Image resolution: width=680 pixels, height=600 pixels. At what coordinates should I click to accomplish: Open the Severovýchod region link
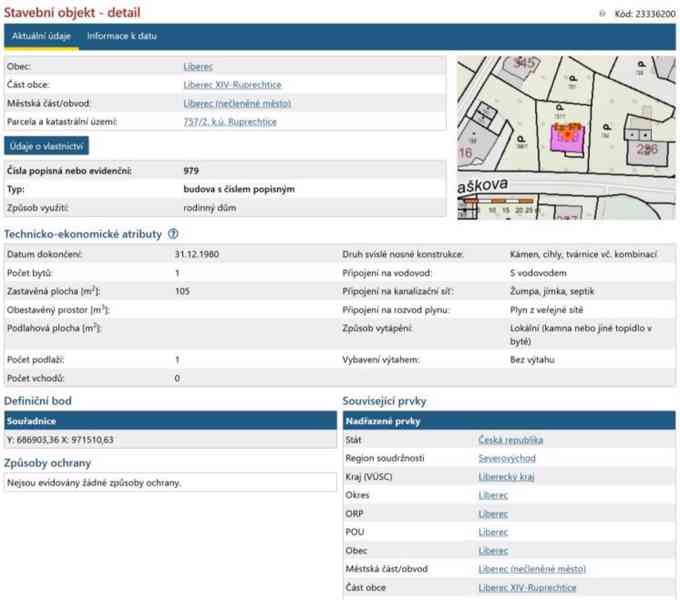(x=507, y=459)
